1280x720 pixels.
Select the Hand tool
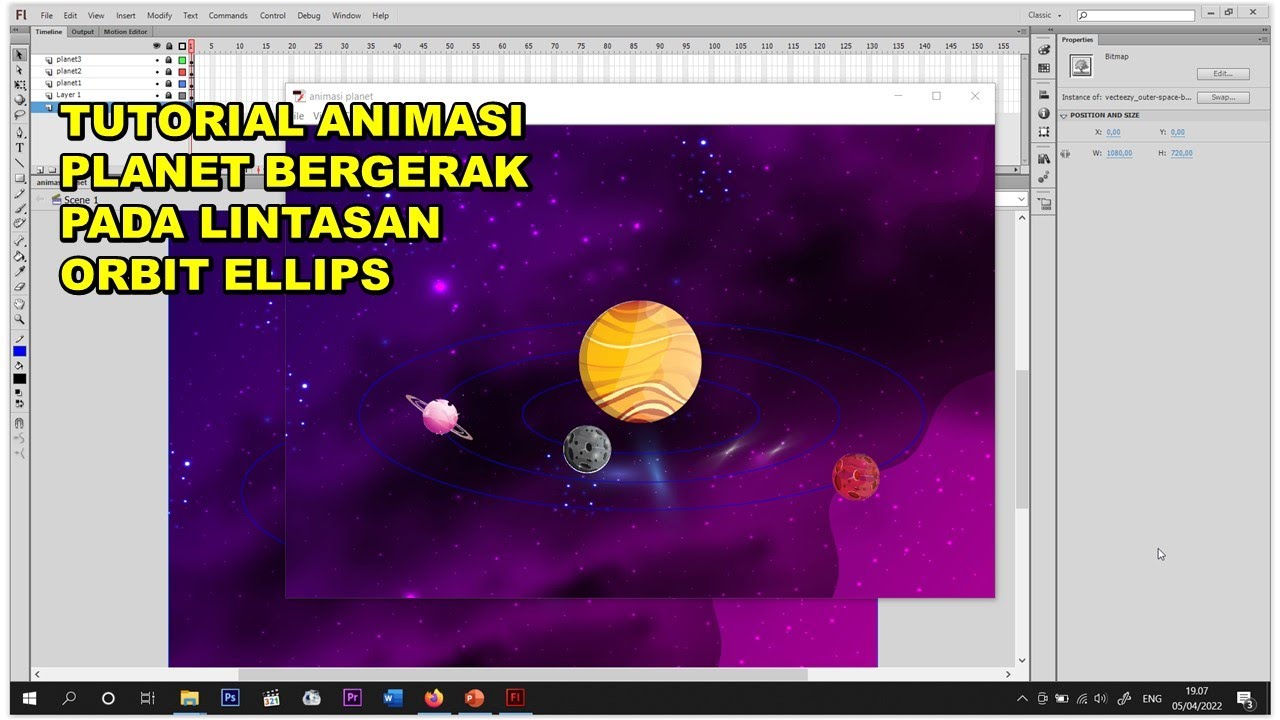[x=19, y=304]
